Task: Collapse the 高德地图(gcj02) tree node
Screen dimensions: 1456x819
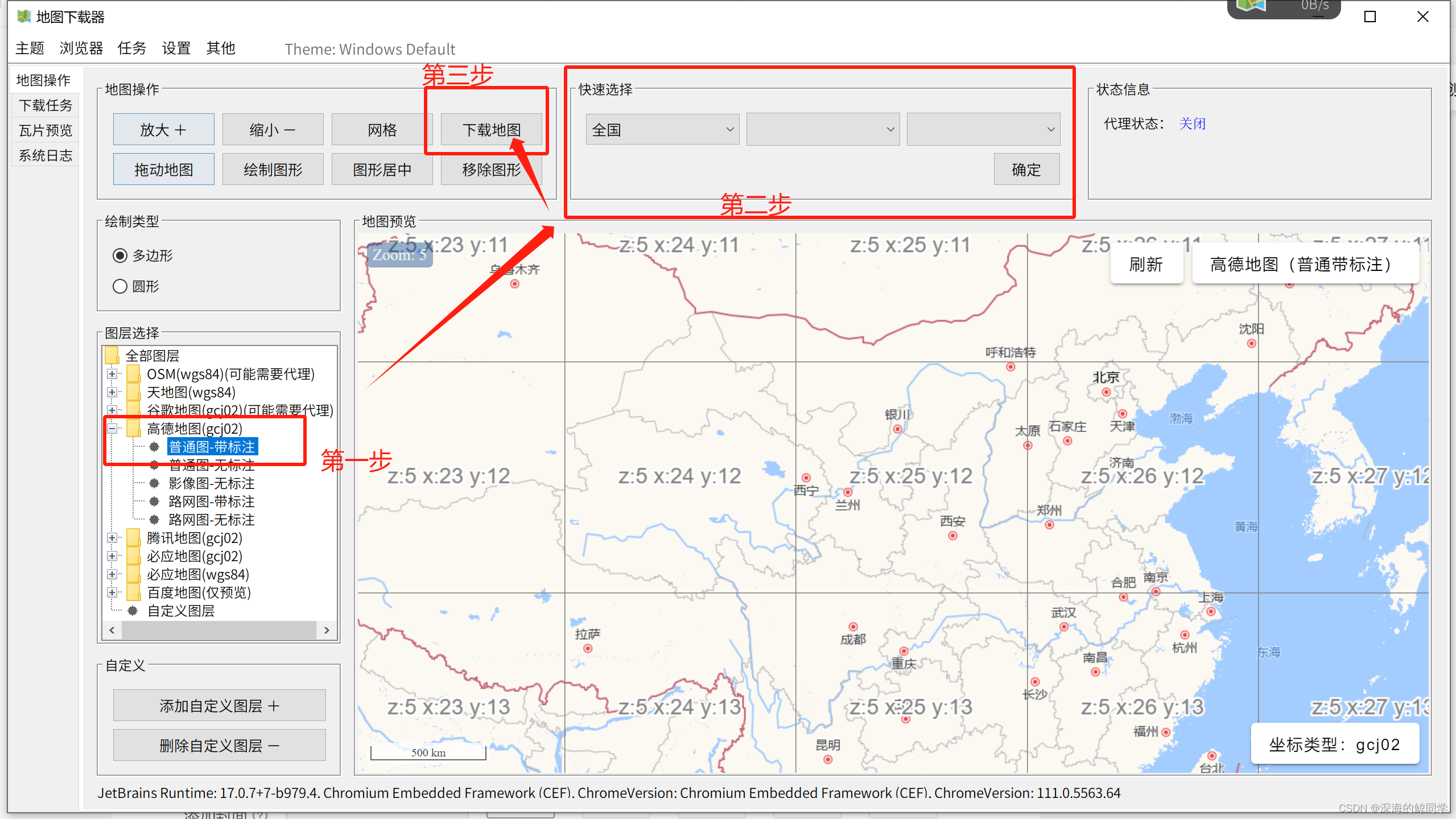Action: coord(112,429)
